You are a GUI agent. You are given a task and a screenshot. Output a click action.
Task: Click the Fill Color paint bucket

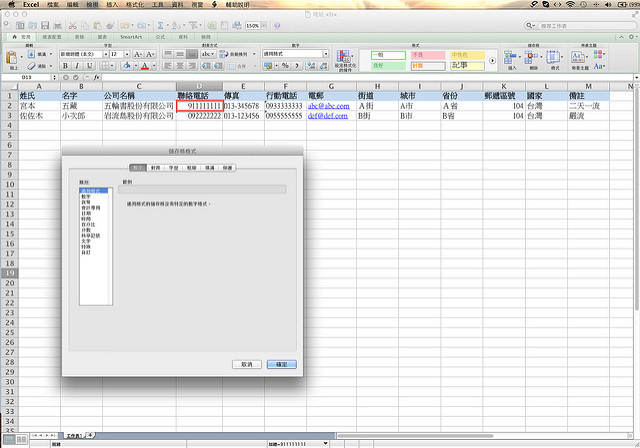pos(127,66)
